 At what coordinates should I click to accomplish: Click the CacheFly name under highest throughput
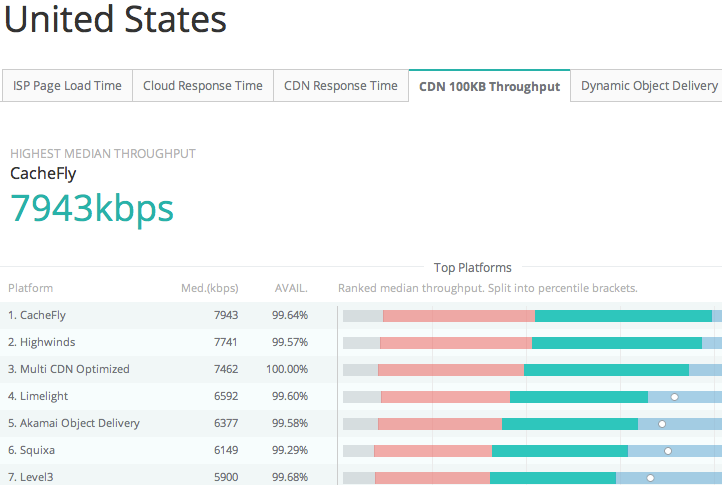pos(43,174)
